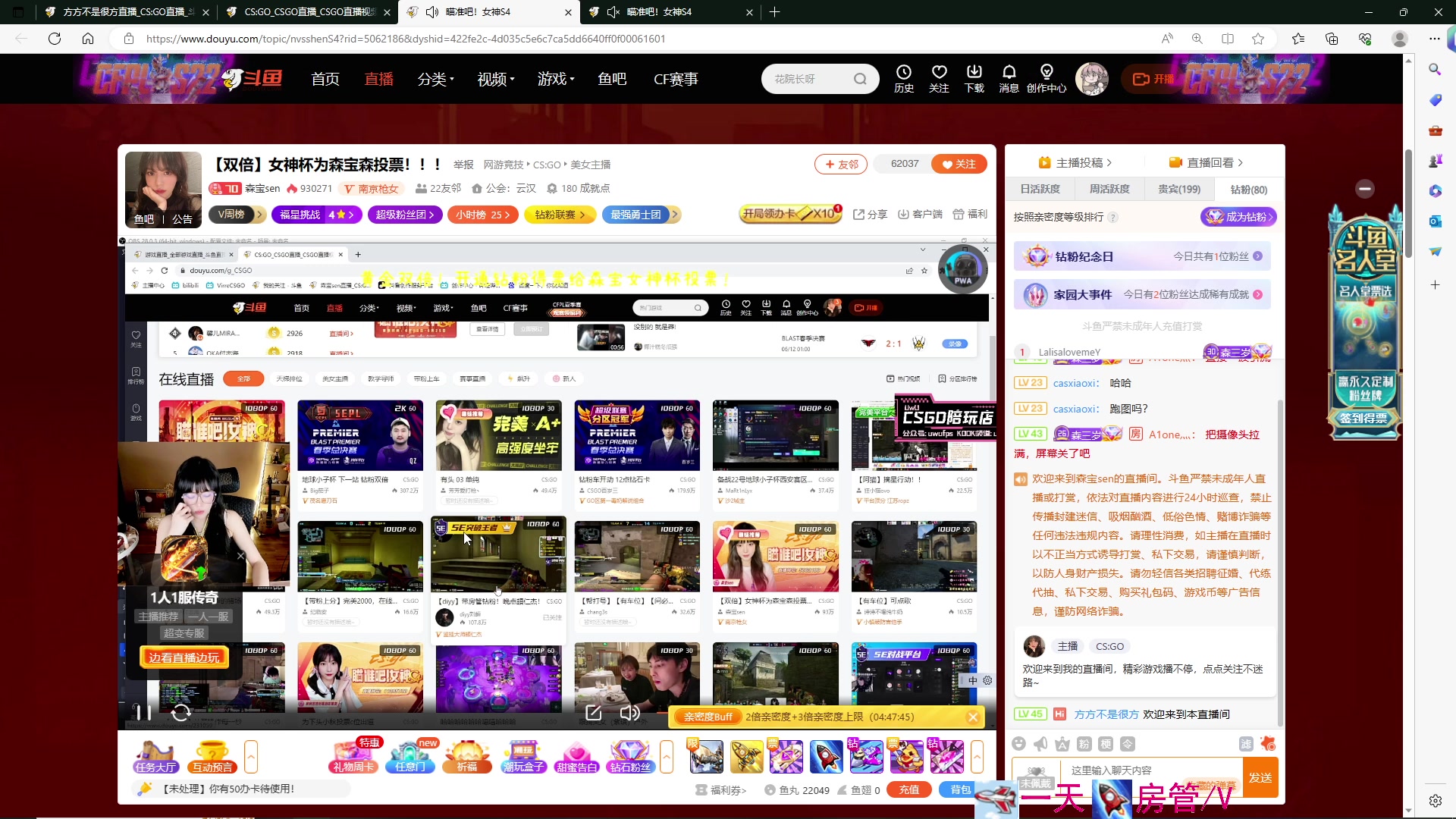Screen dimensions: 1456x819
Task: Open 历史 history icon in Douyu header
Action: 904,78
